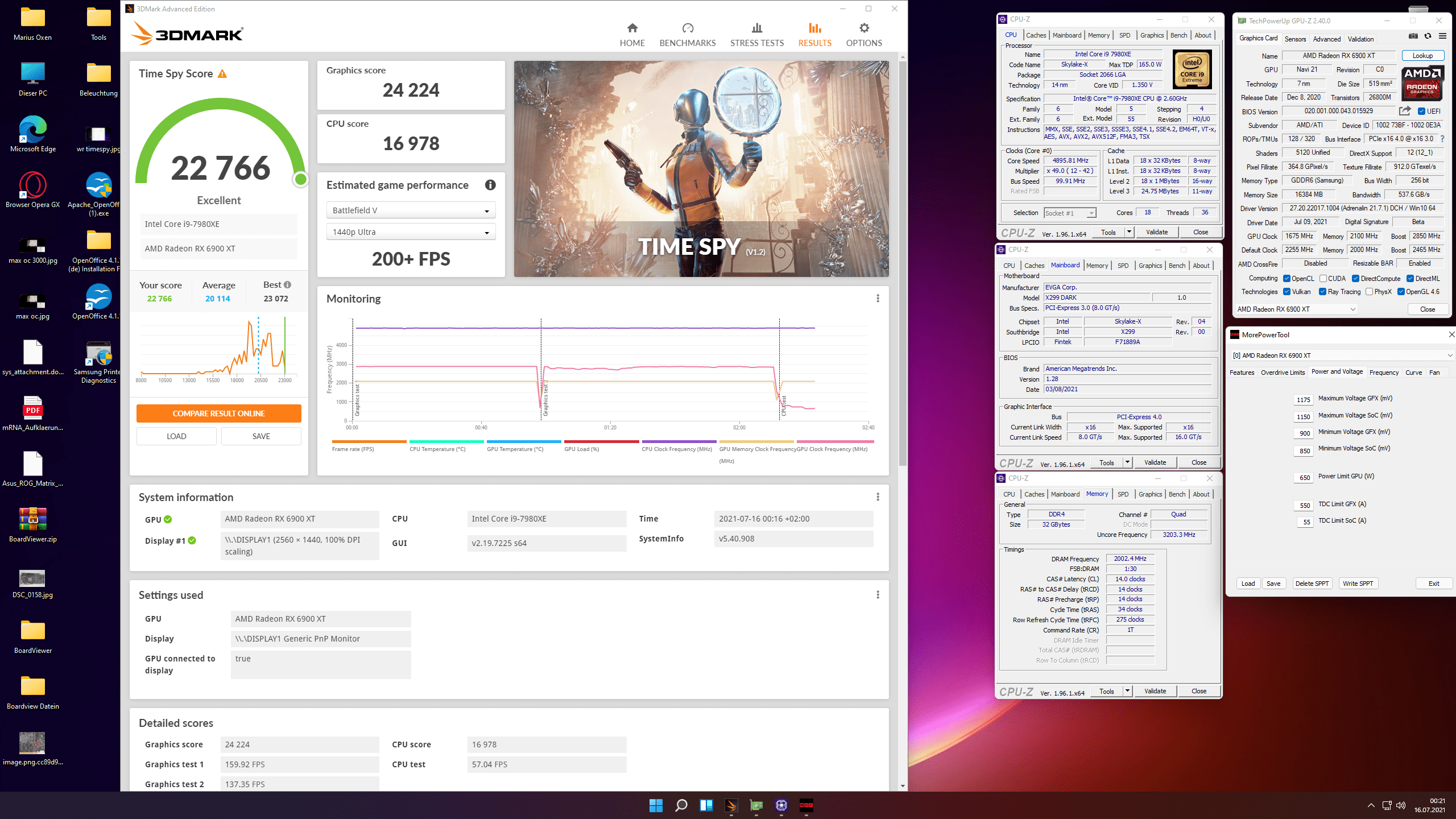The height and width of the screenshot is (819, 1456).
Task: Click the info icon beside Estimated game performance
Action: point(490,185)
